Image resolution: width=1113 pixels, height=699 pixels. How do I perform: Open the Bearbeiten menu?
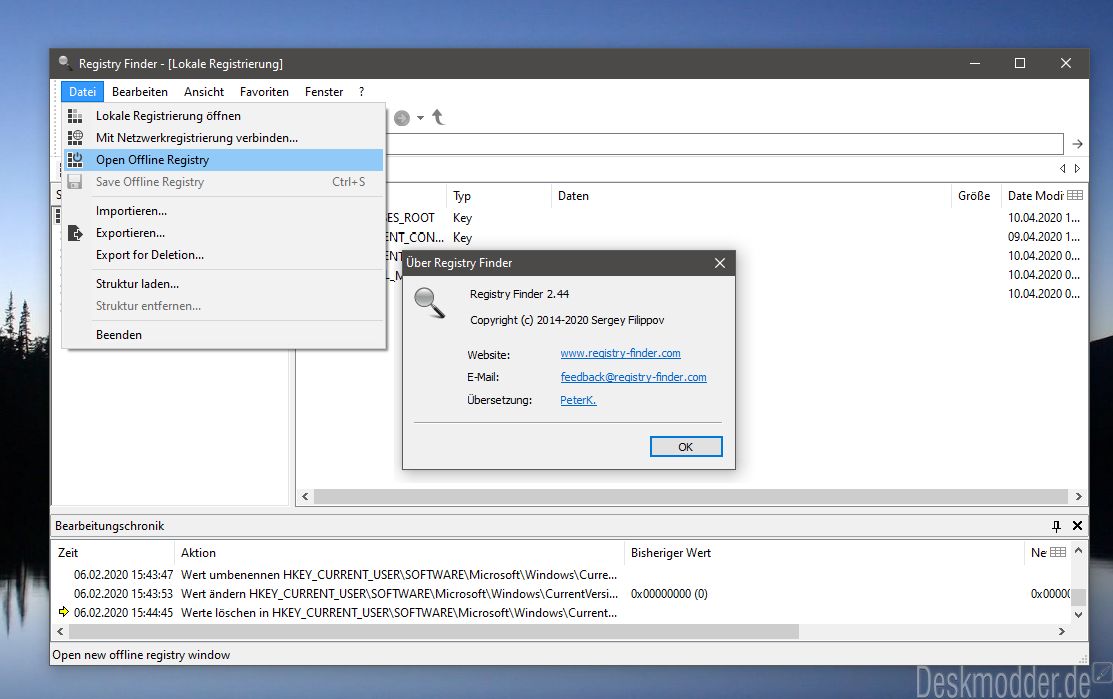click(x=140, y=92)
